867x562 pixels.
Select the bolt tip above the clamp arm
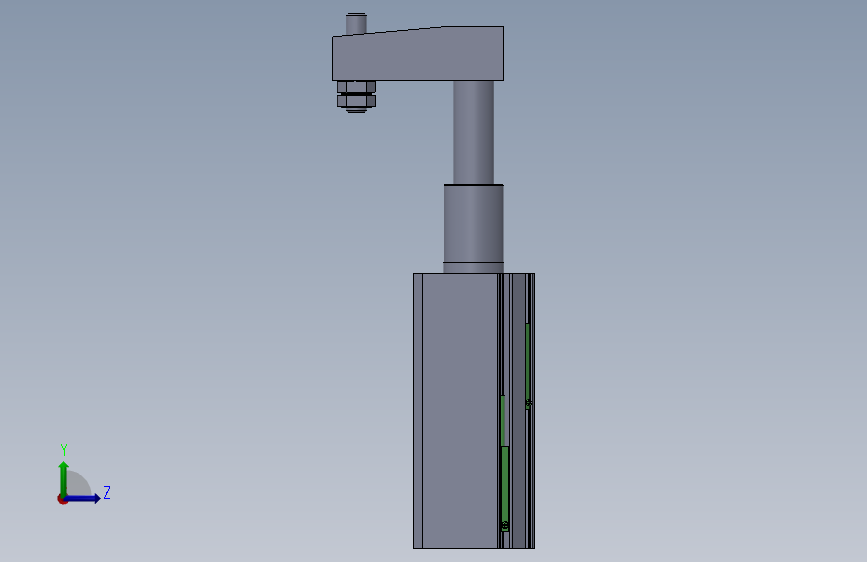[x=356, y=24]
